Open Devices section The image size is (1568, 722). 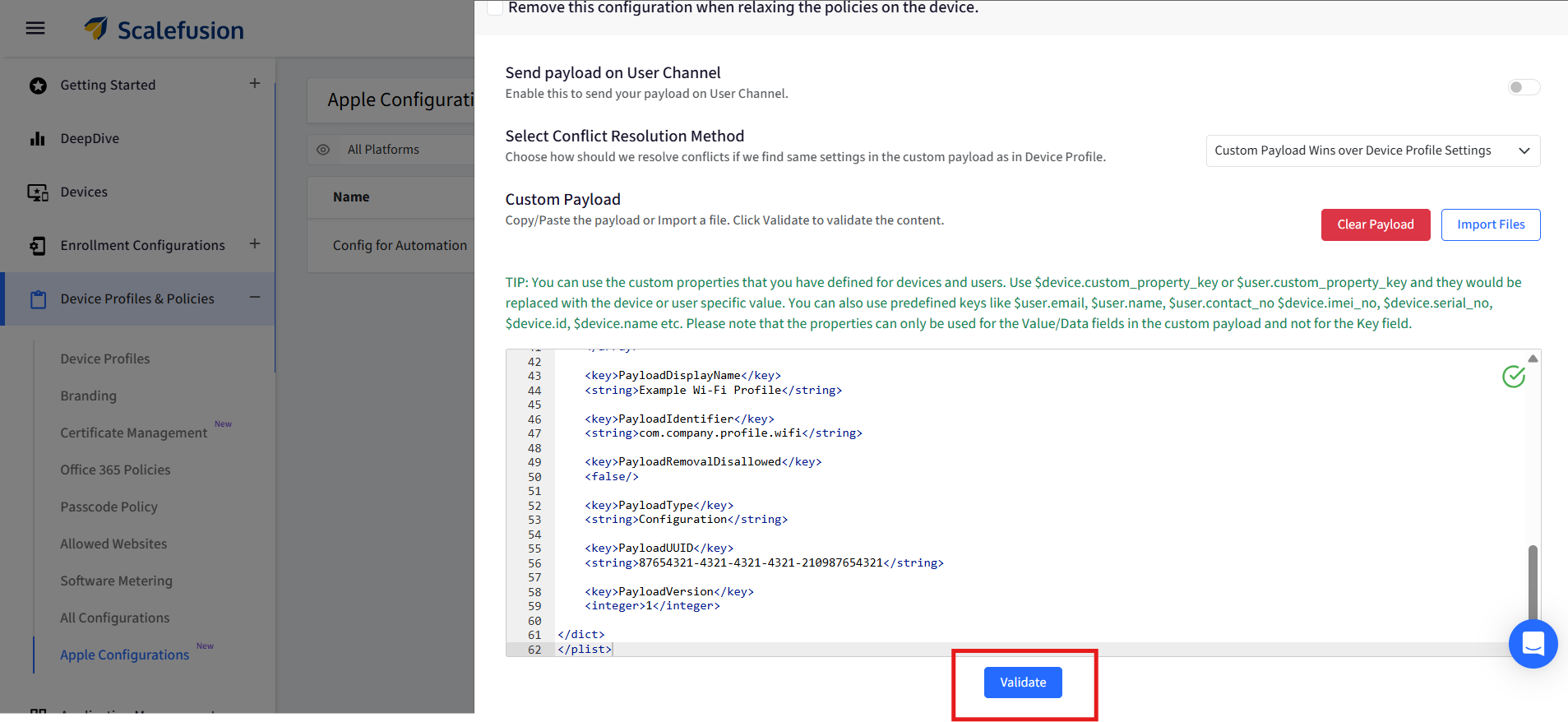(84, 192)
